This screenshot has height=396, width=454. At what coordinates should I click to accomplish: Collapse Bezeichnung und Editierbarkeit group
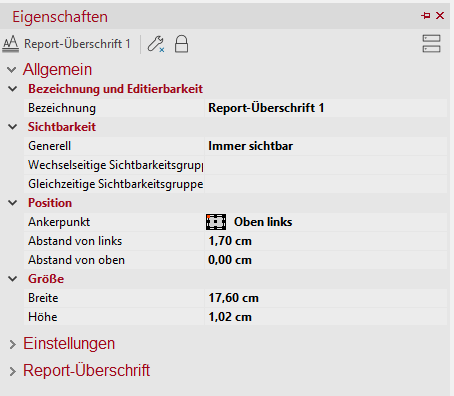click(x=13, y=89)
